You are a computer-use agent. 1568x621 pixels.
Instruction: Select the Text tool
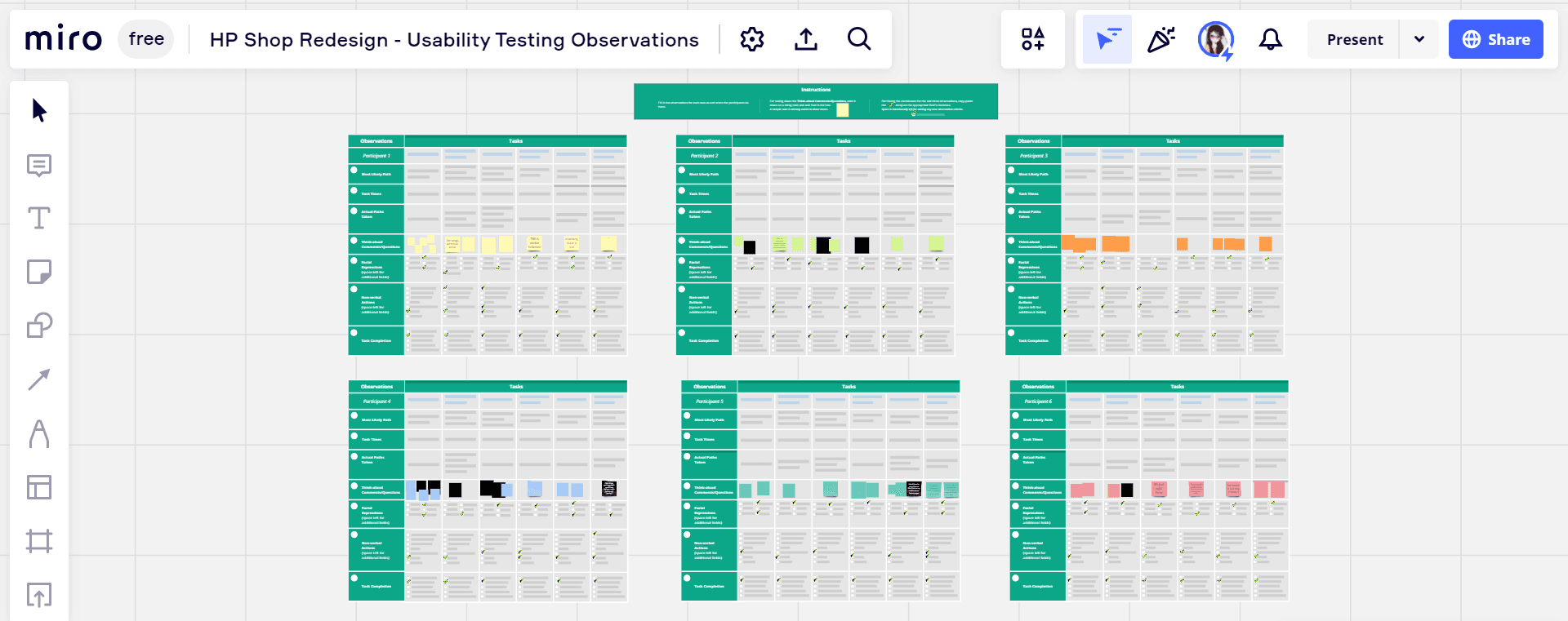tap(39, 218)
